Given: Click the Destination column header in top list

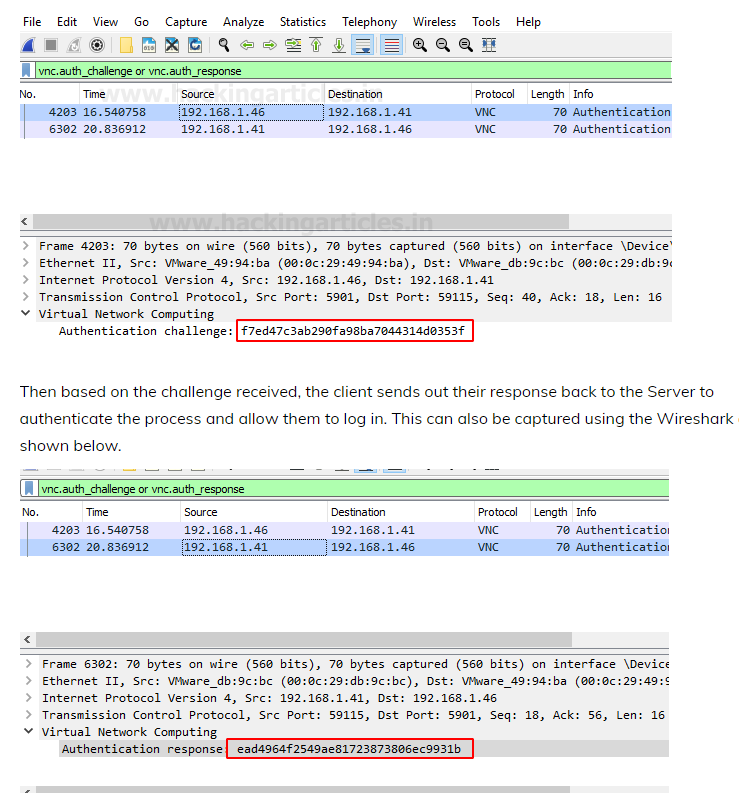Looking at the screenshot, I should [398, 94].
